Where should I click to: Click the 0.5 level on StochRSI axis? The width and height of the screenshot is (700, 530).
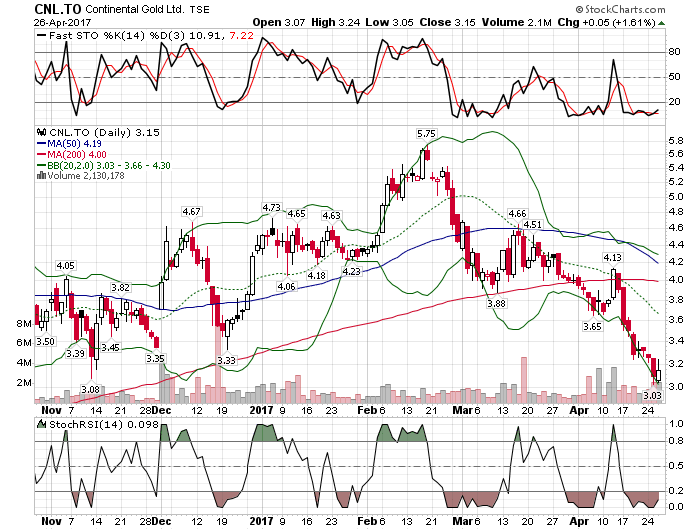pos(676,466)
